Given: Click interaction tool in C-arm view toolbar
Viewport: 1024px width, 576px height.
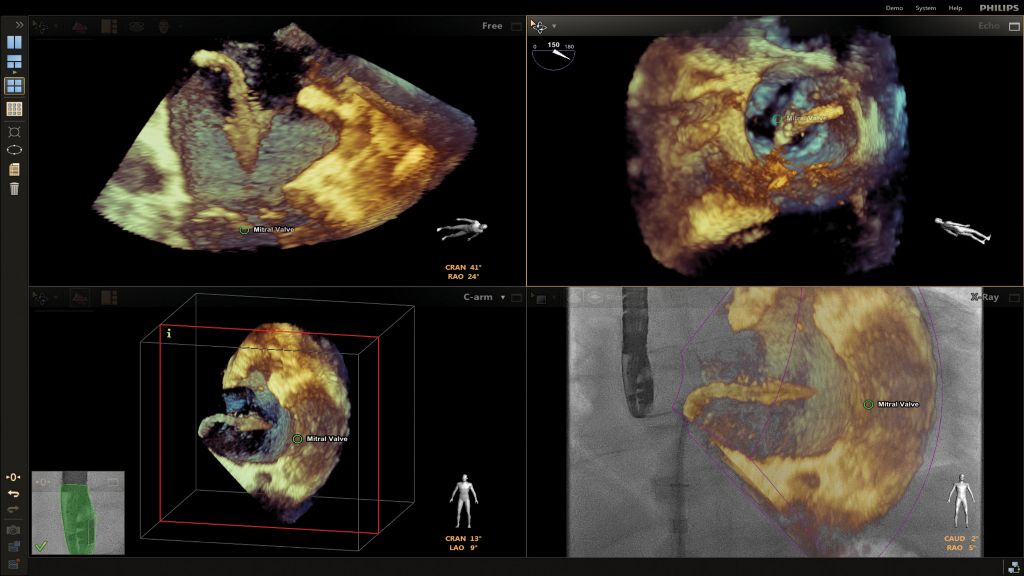Looking at the screenshot, I should coord(40,298).
